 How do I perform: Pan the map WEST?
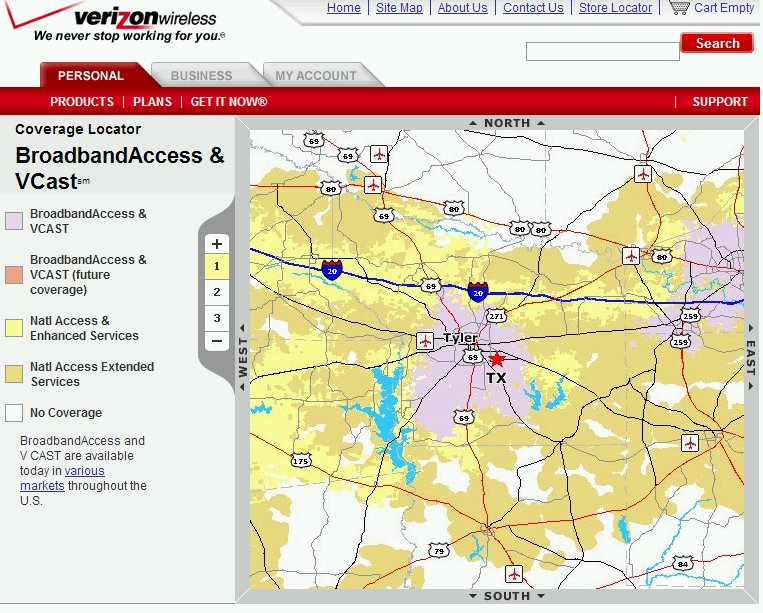243,357
